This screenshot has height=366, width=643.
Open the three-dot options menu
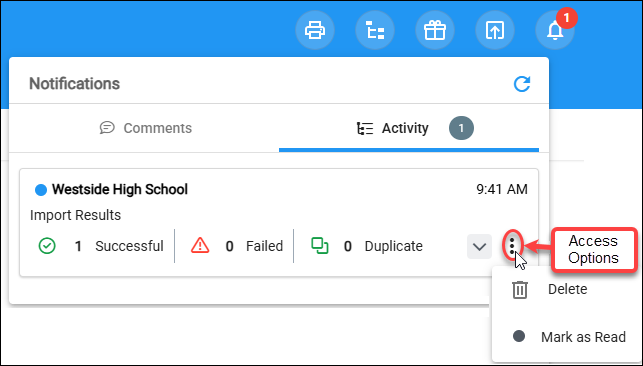point(512,246)
